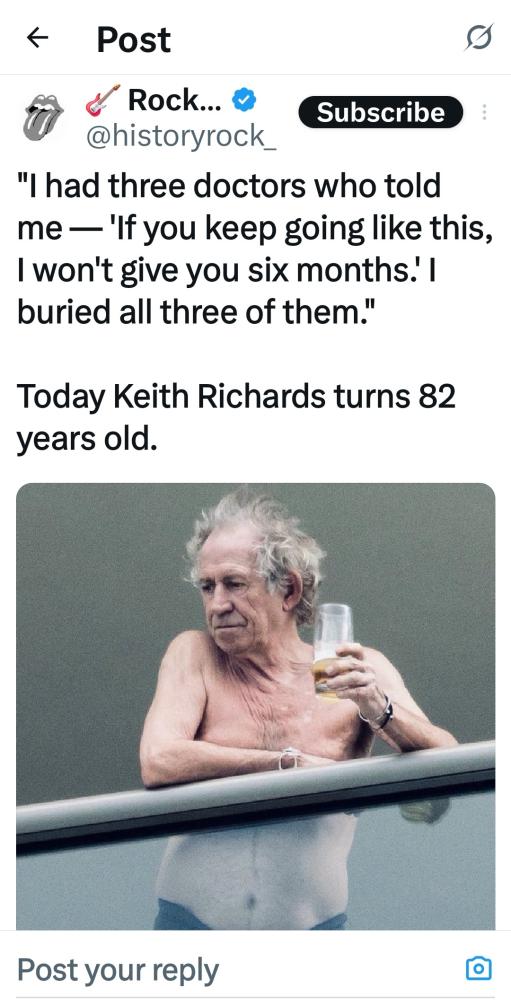Open the three-dot more options menu

pyautogui.click(x=484, y=113)
